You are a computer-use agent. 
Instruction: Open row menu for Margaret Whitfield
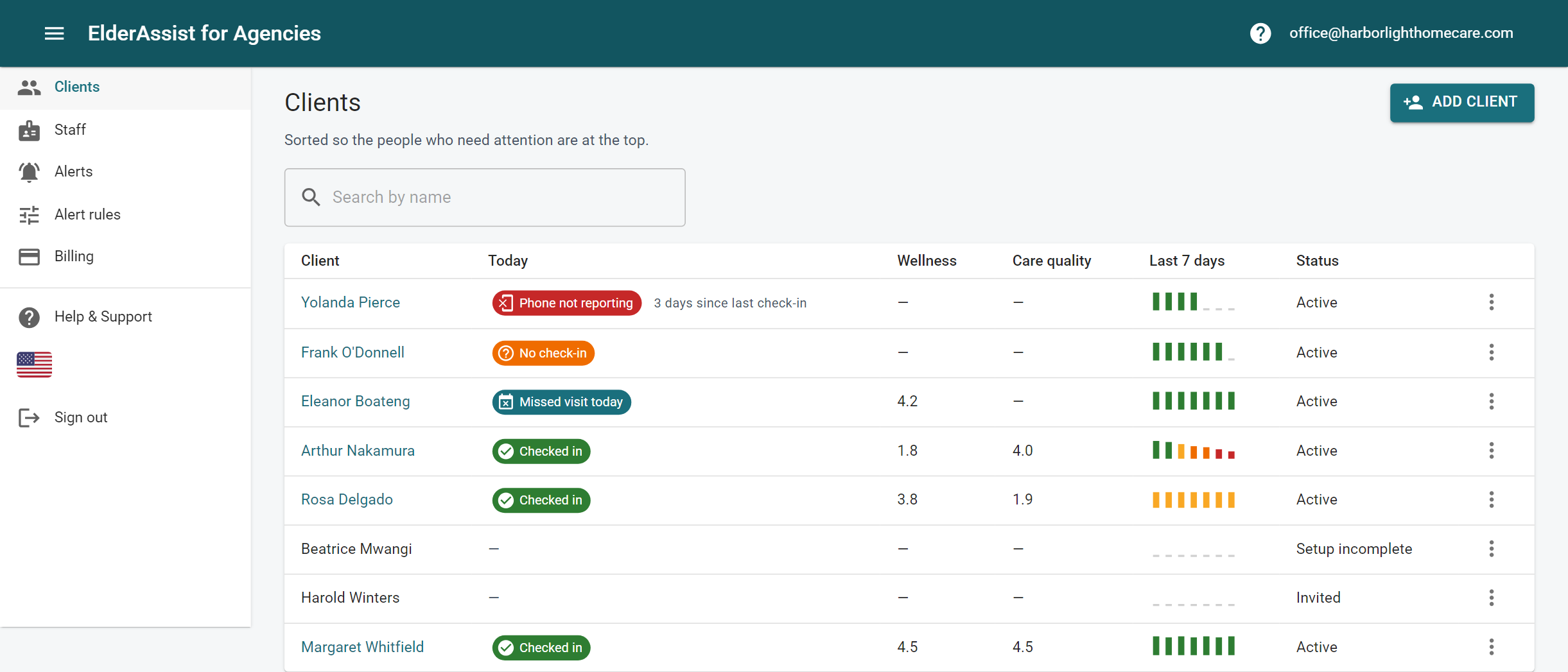1491,647
